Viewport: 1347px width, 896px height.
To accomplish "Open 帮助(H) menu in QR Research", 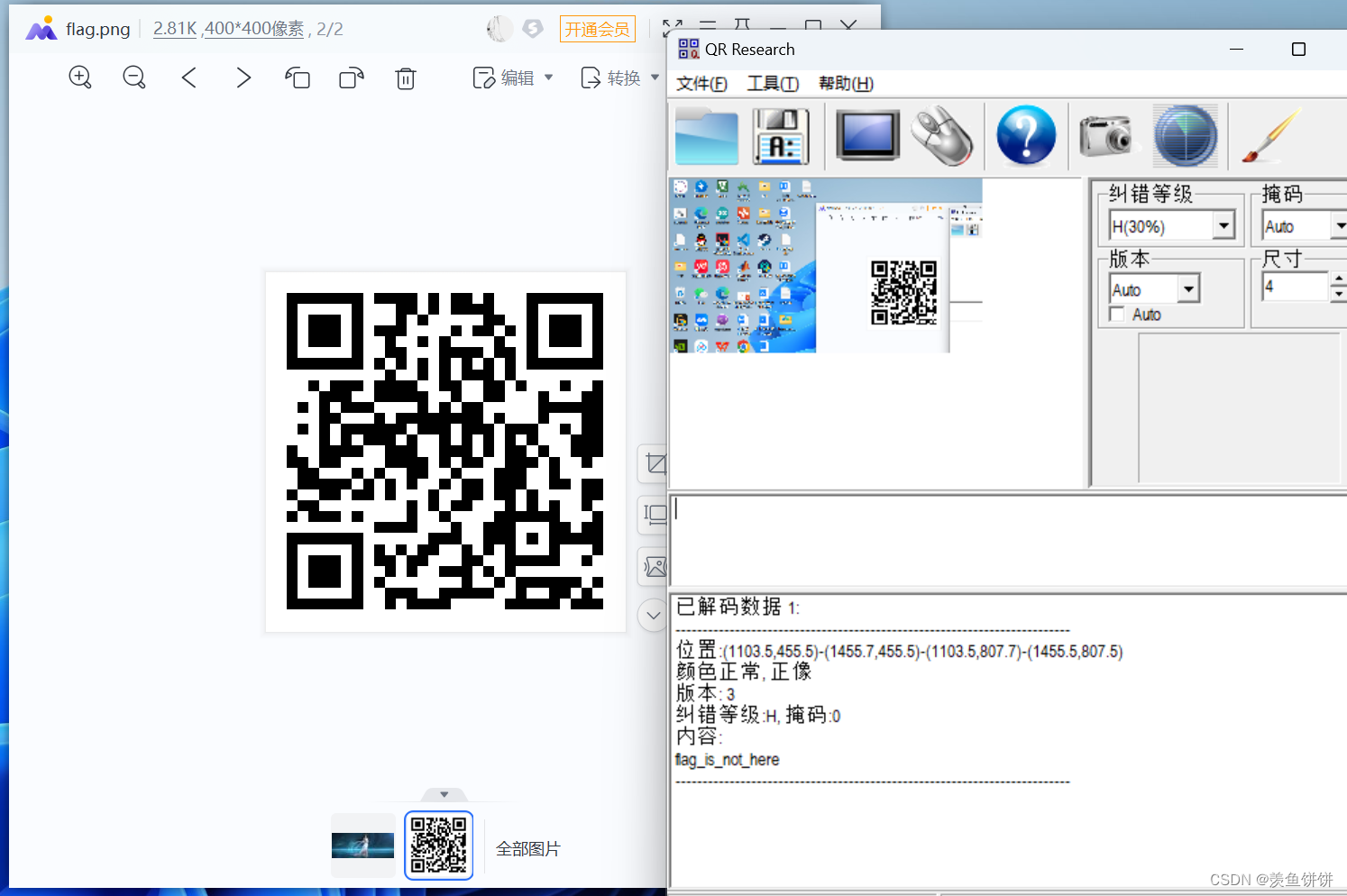I will [846, 84].
